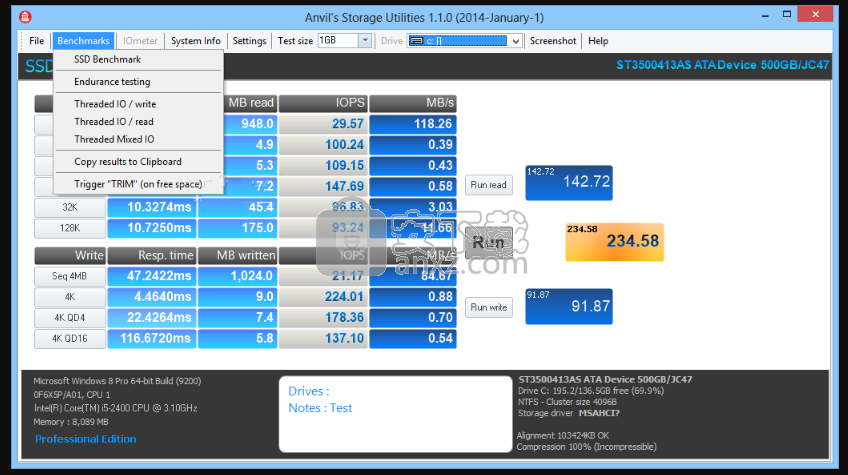Click the total score 234.58 box
Screen dimensions: 848x475
[614, 242]
